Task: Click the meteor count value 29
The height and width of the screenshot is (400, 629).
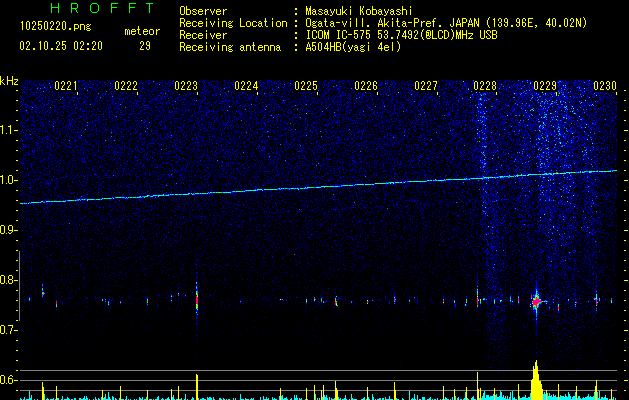Action: point(145,46)
